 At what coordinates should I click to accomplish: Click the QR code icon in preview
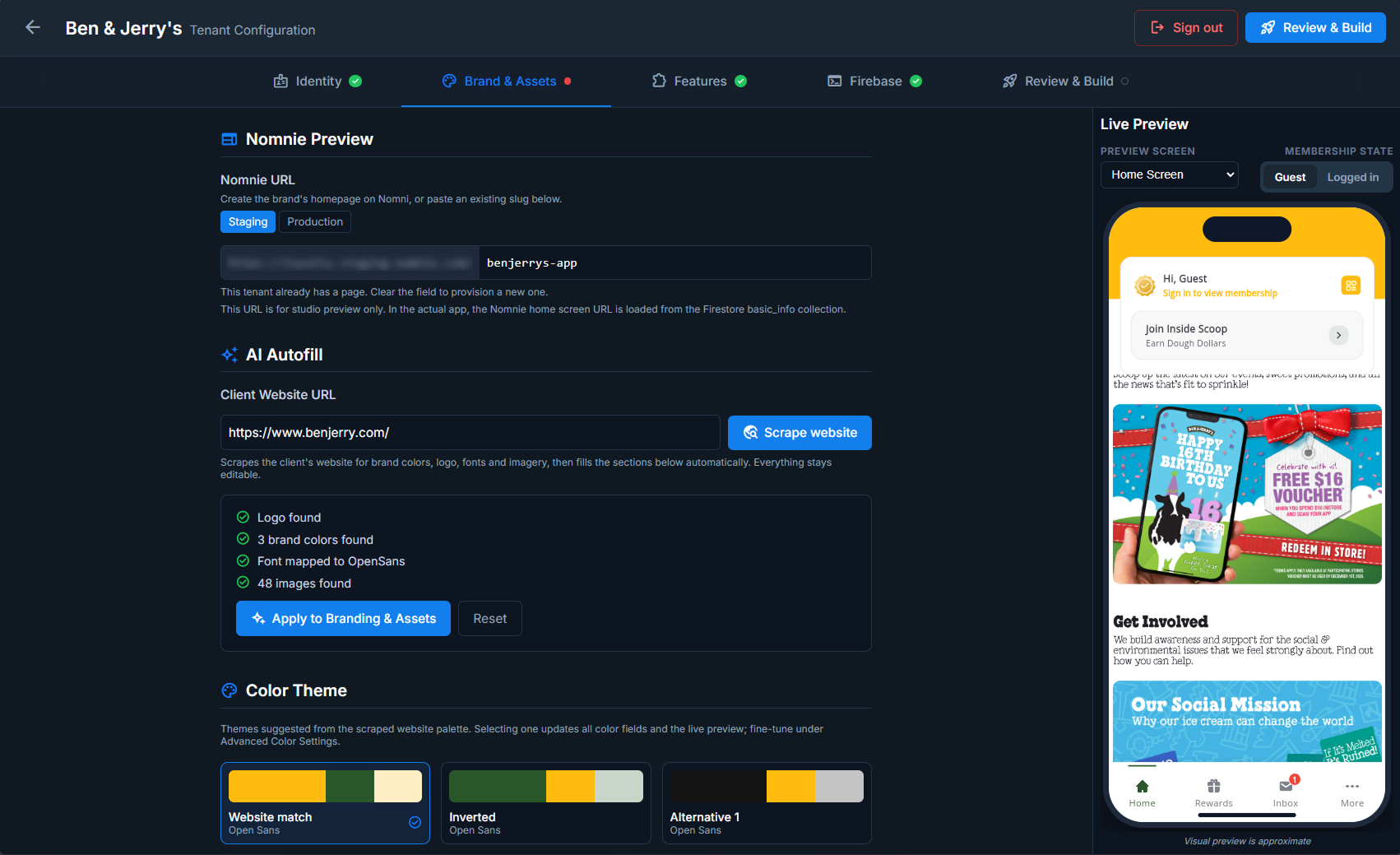[x=1351, y=286]
